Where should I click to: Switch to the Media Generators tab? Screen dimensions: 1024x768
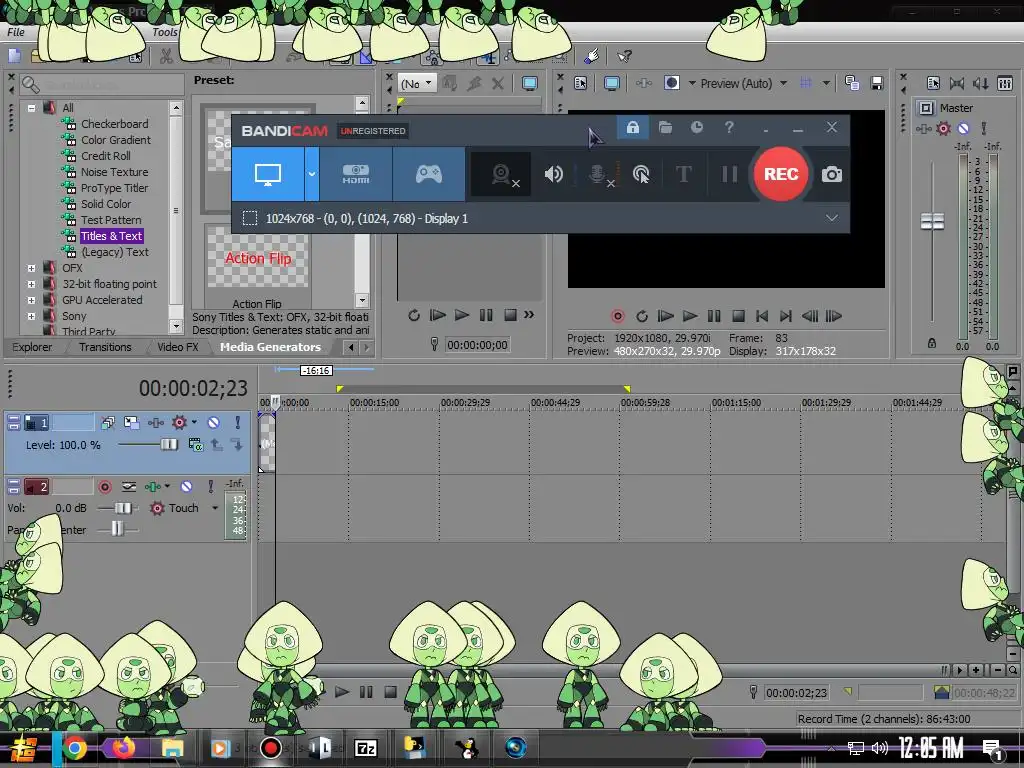(270, 347)
